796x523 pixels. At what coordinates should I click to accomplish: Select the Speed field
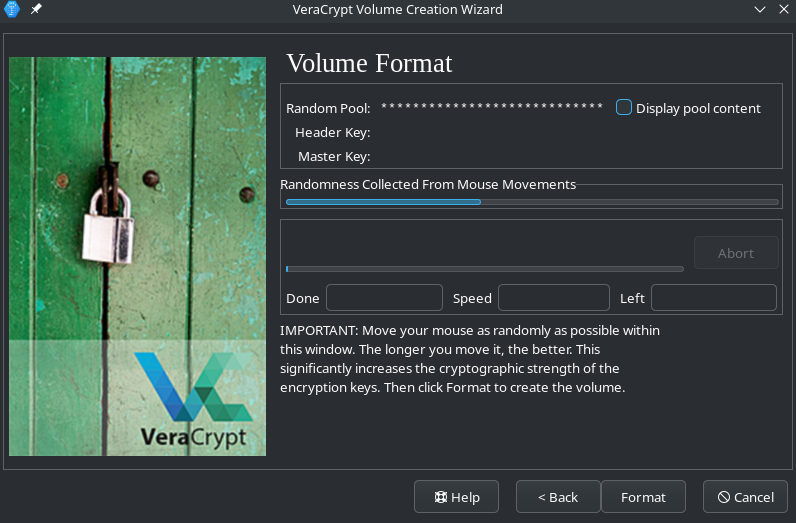tap(553, 298)
